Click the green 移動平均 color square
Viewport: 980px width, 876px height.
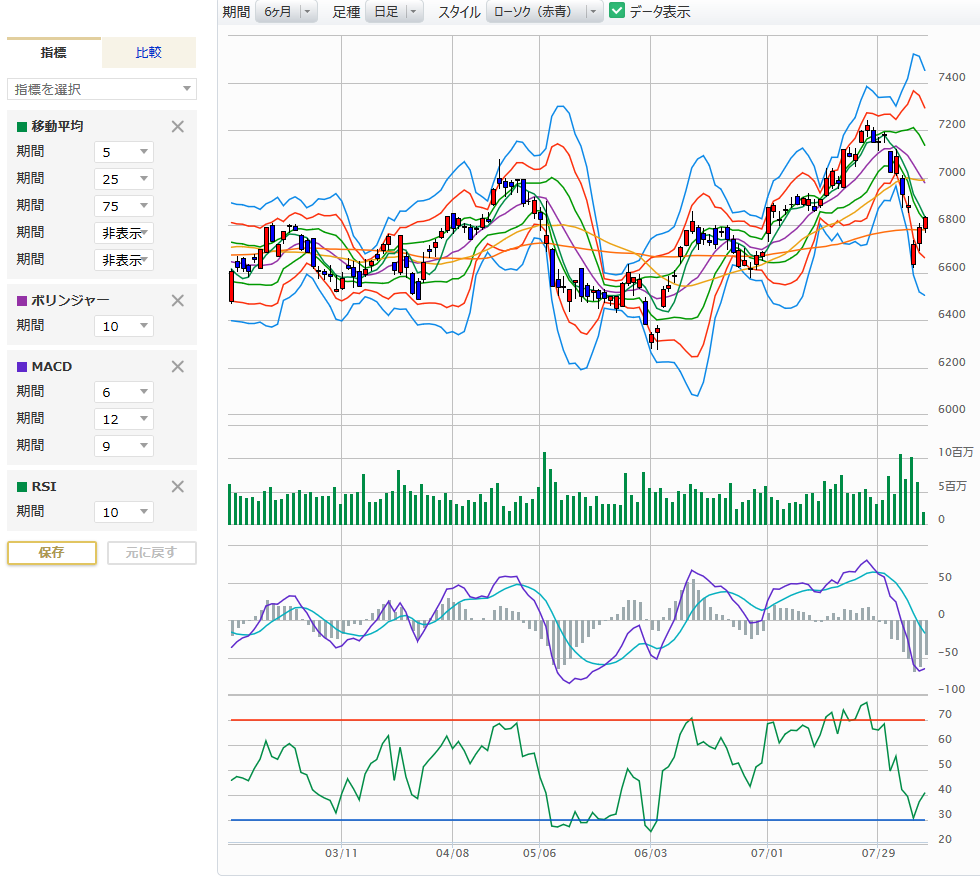(22, 127)
